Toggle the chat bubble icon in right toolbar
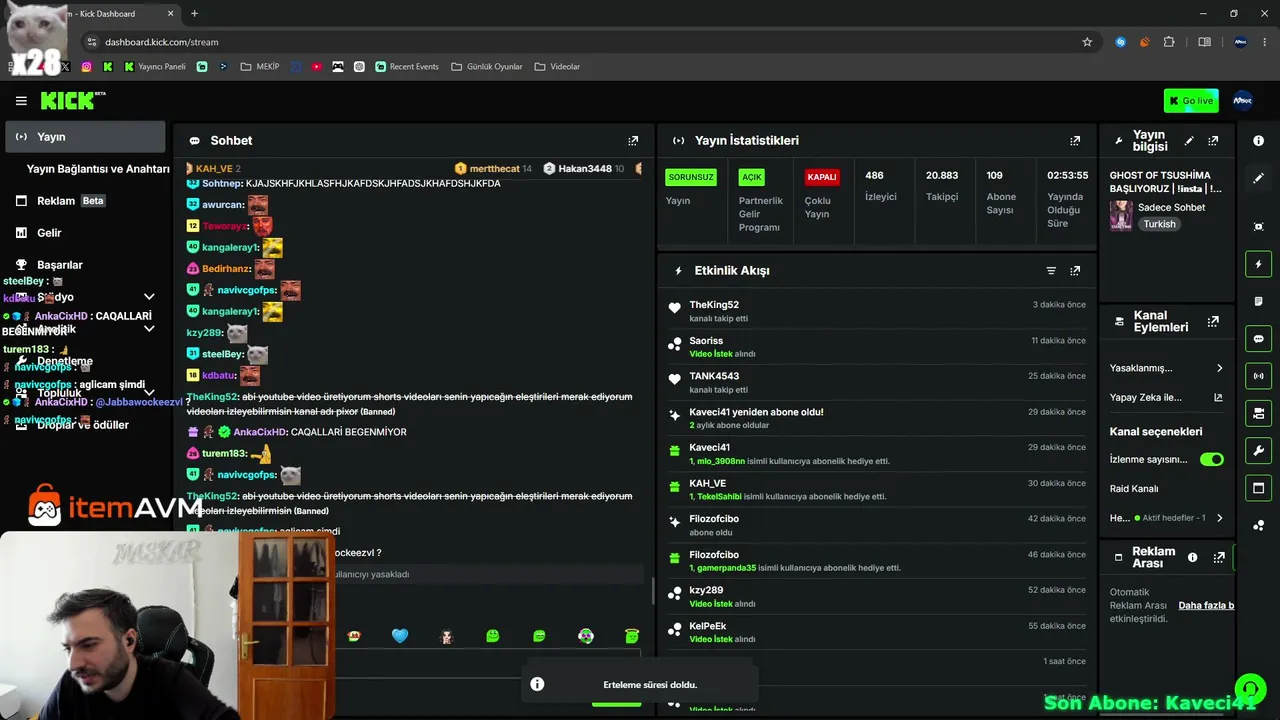Screen dimensions: 1280x720 (x=1259, y=339)
